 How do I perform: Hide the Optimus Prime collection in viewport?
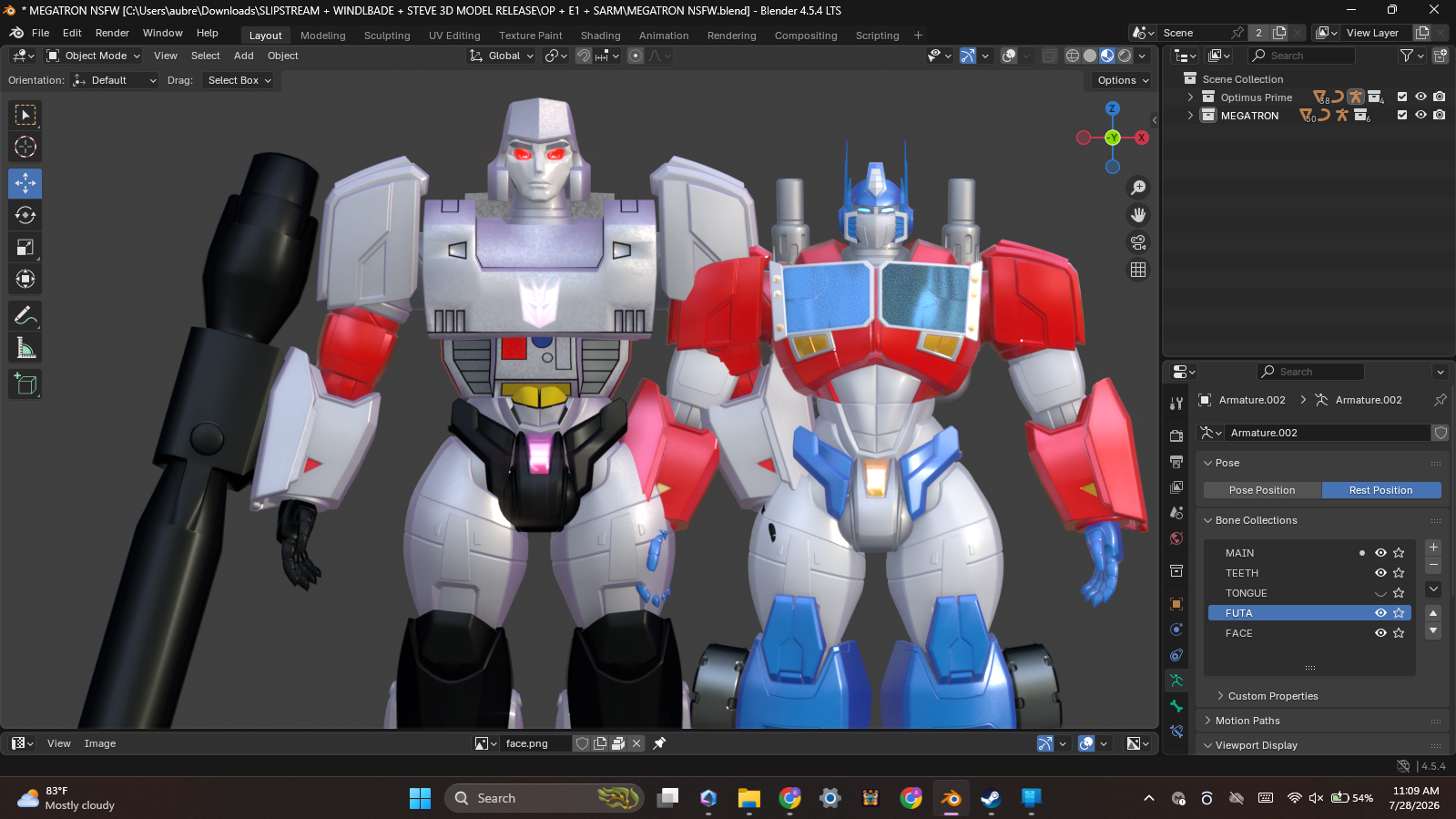pos(1420,97)
